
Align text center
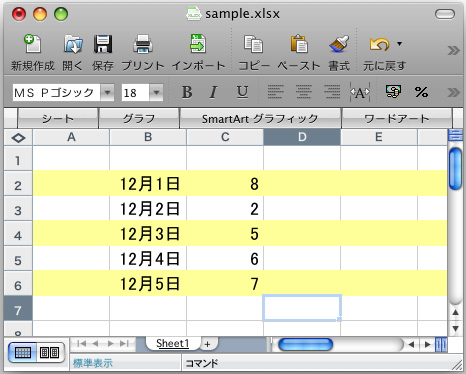click(x=304, y=92)
